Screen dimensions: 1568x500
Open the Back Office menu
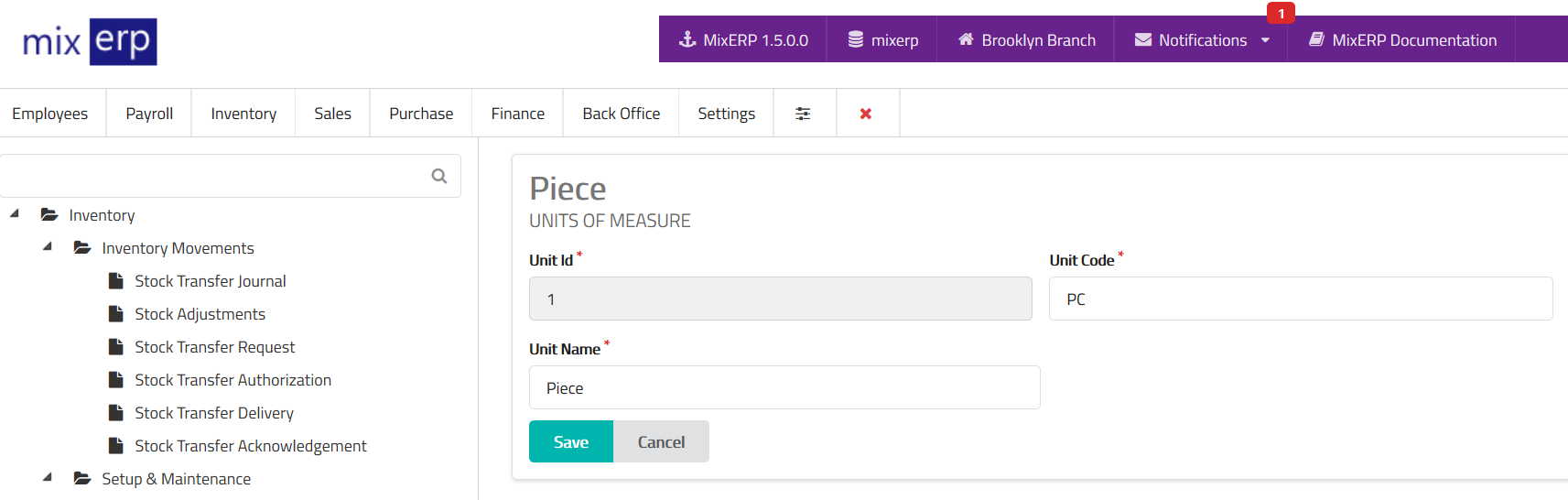tap(621, 114)
